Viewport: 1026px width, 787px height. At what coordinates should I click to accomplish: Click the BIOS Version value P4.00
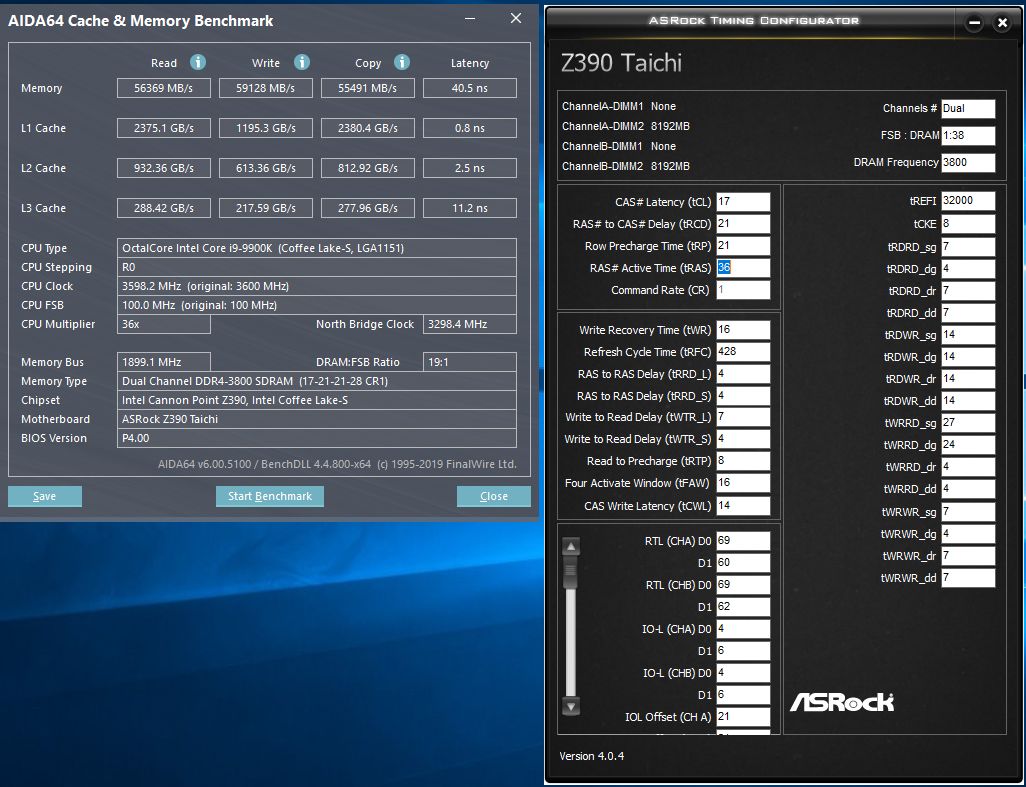point(317,438)
